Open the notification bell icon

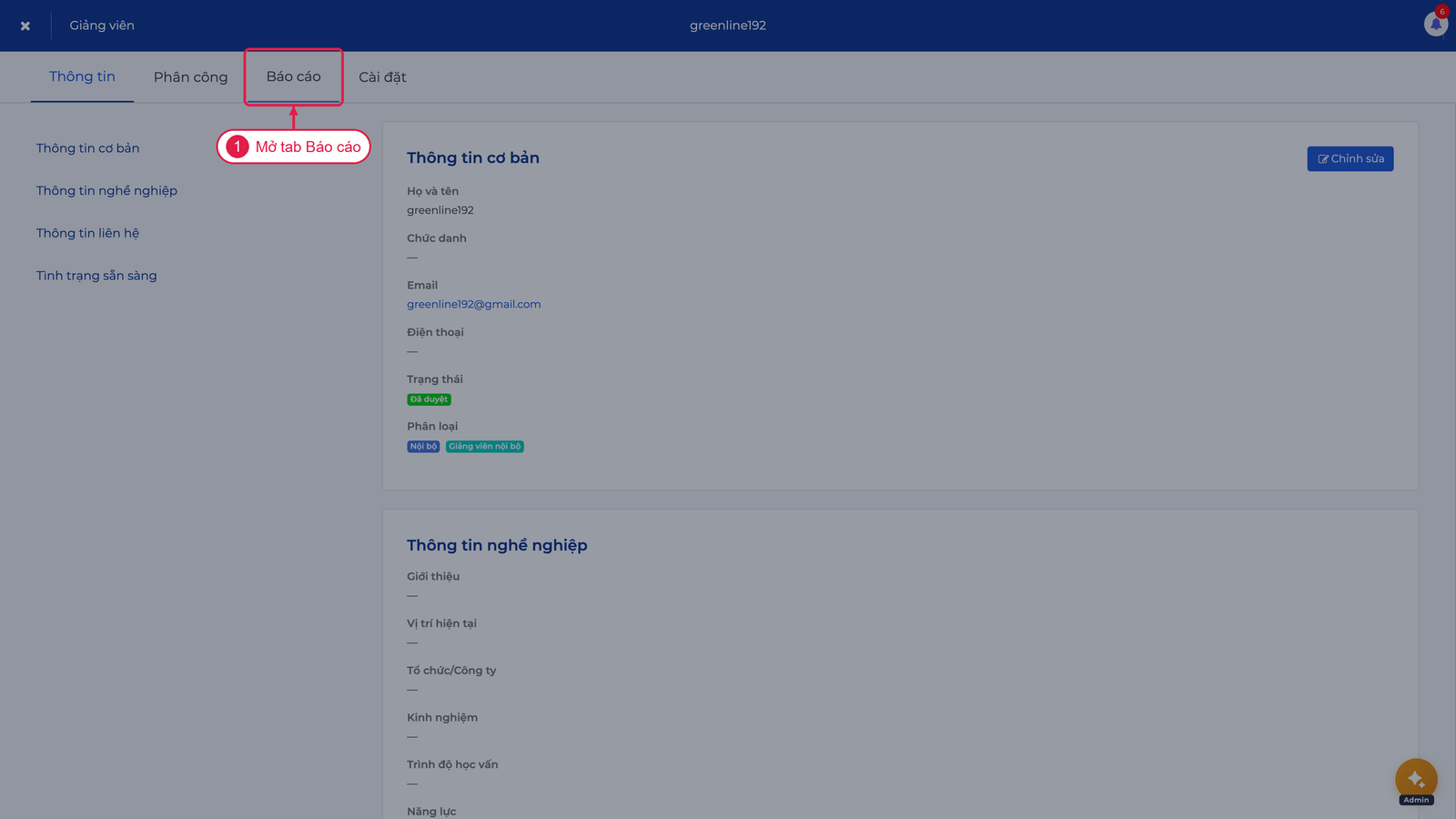click(x=1435, y=25)
